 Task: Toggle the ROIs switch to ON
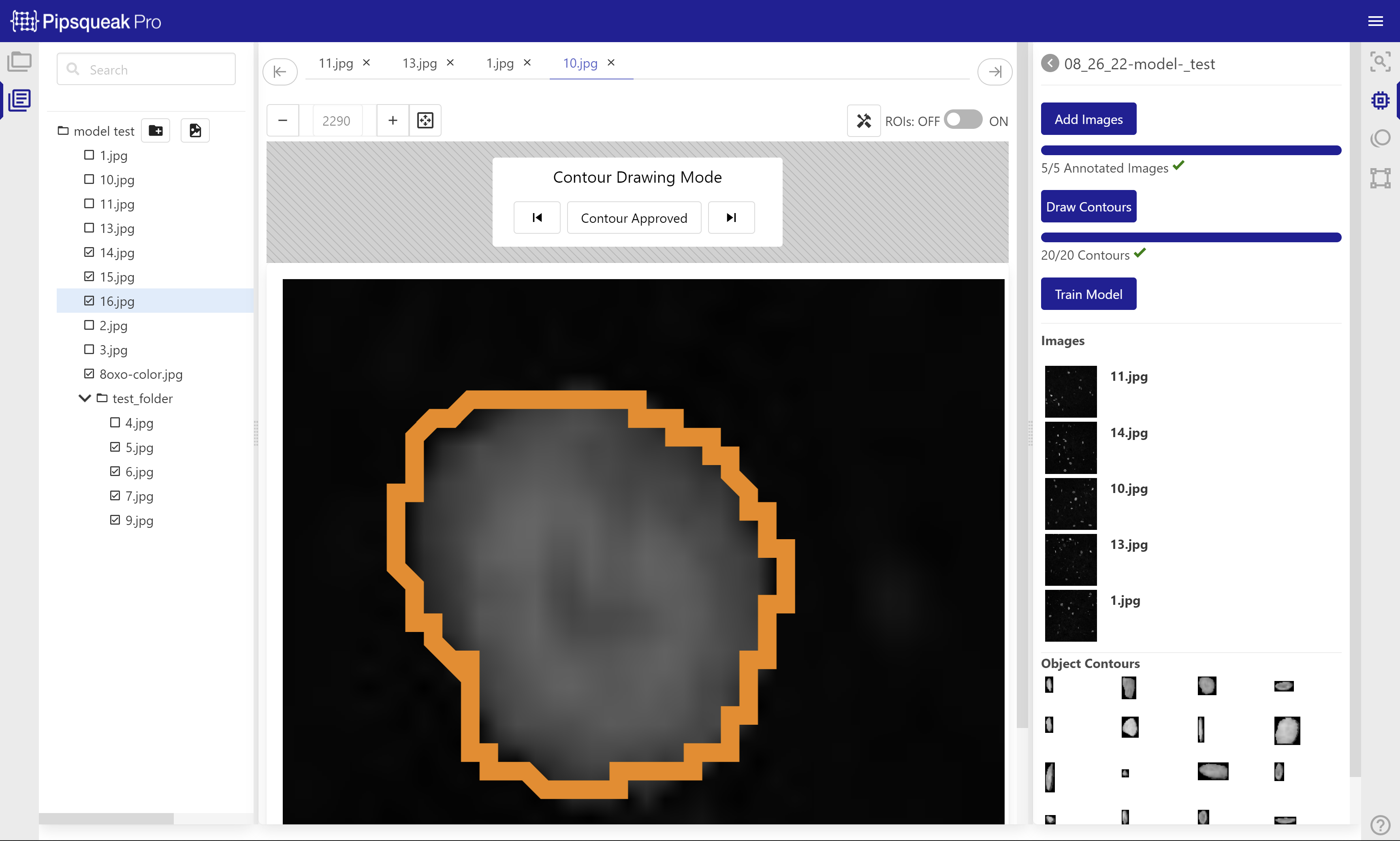pos(962,120)
